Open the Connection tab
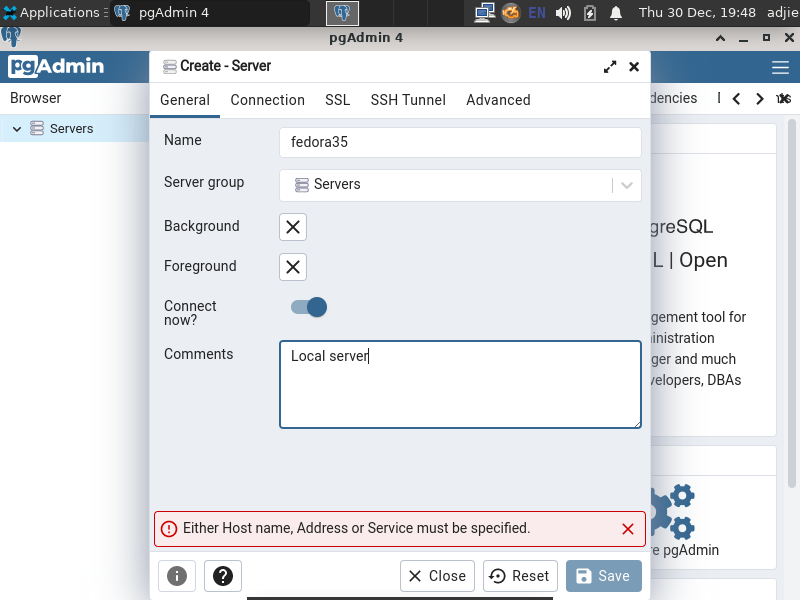This screenshot has height=600, width=800. coord(267,100)
